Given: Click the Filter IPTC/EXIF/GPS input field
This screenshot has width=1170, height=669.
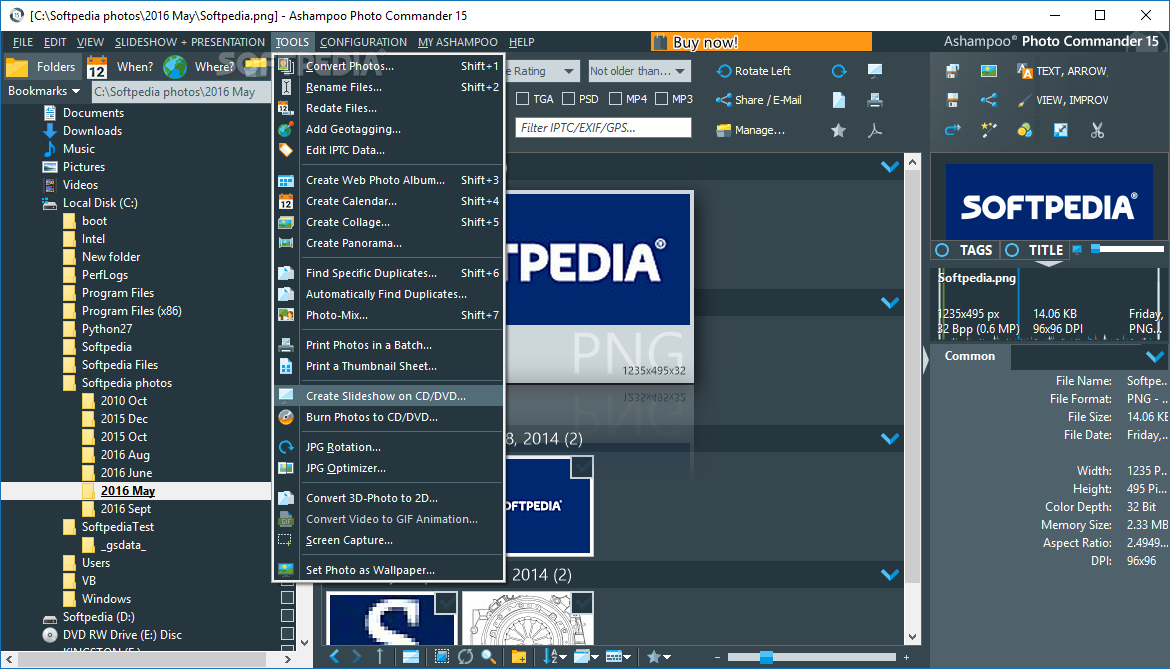Looking at the screenshot, I should pyautogui.click(x=603, y=128).
